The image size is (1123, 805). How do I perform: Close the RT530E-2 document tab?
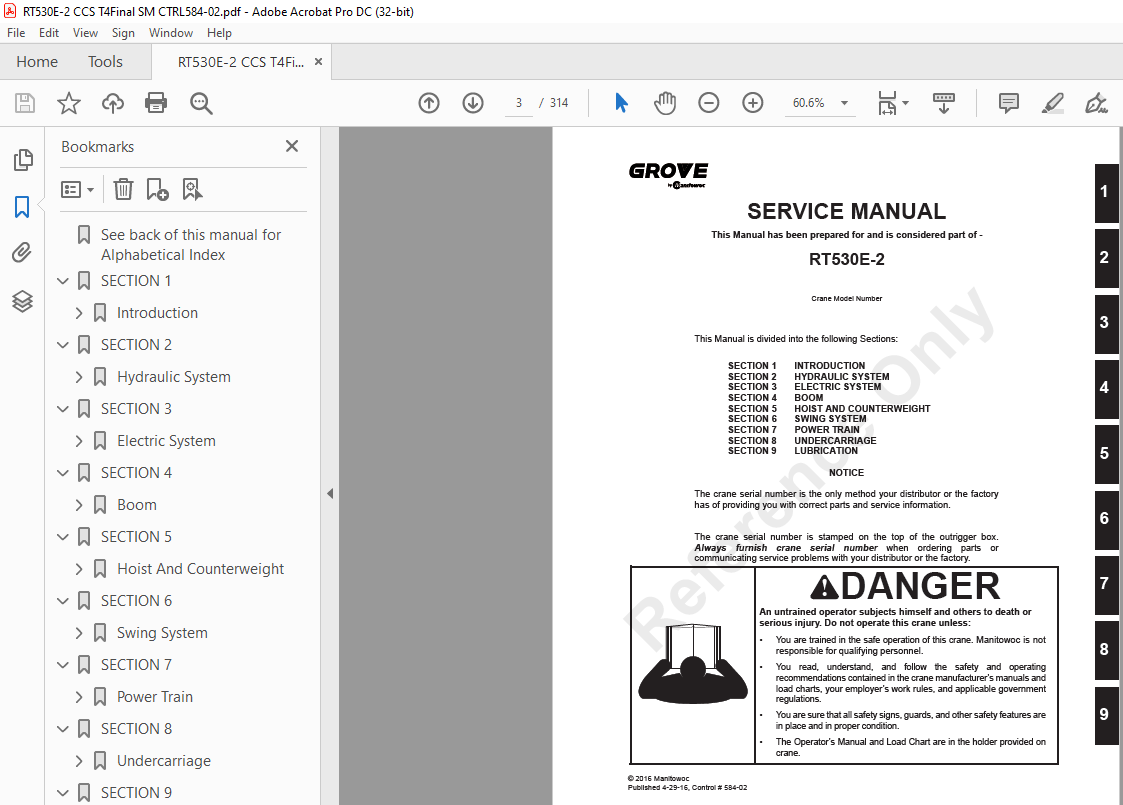(x=318, y=62)
